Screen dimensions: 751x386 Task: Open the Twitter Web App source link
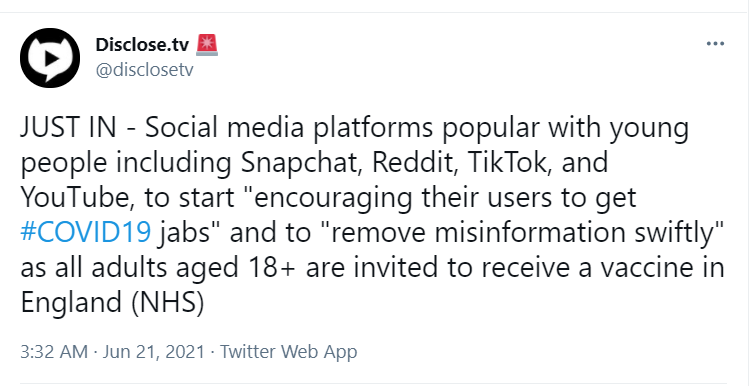(x=288, y=352)
